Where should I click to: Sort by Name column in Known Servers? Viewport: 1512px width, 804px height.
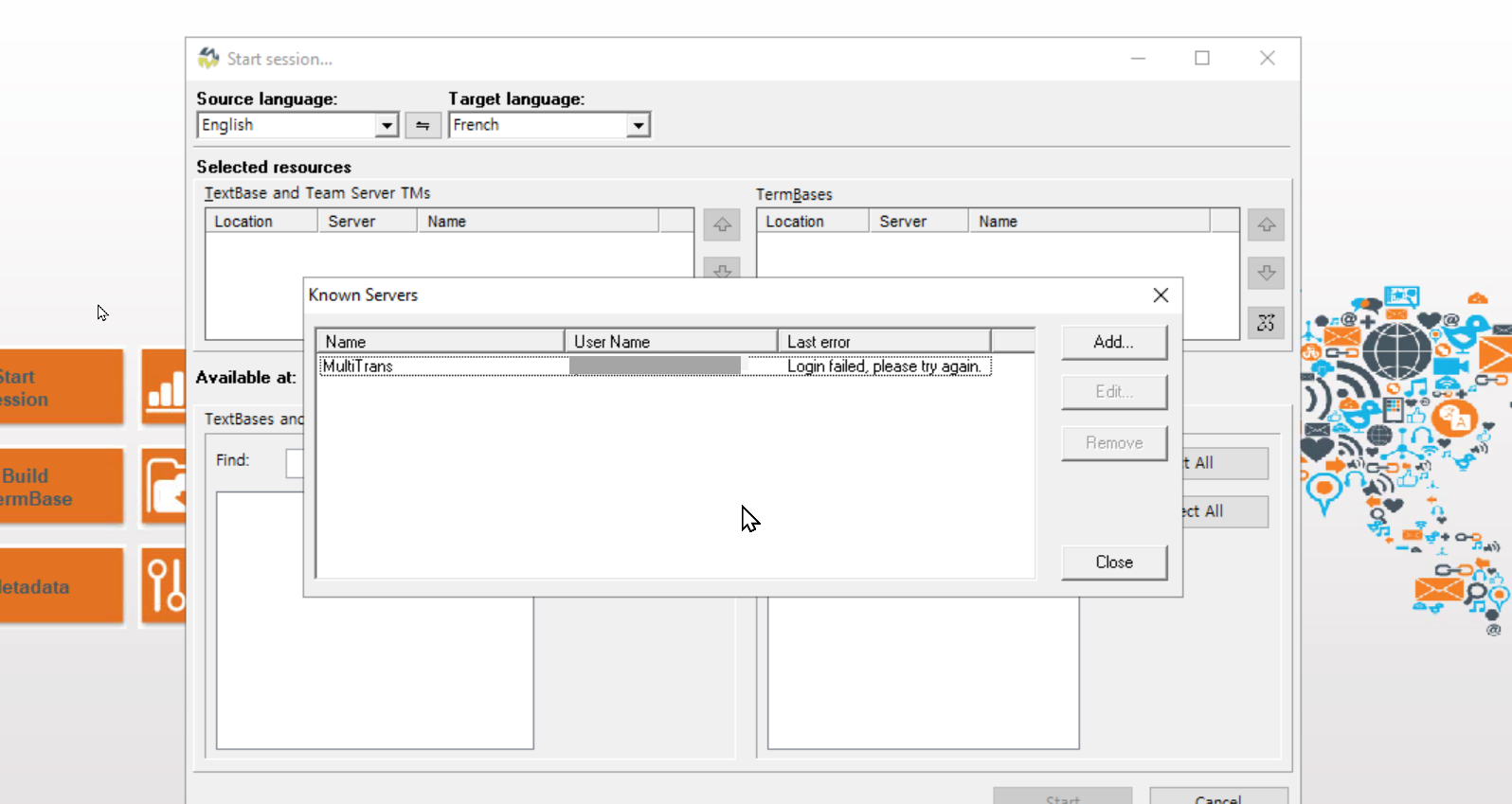pyautogui.click(x=441, y=342)
